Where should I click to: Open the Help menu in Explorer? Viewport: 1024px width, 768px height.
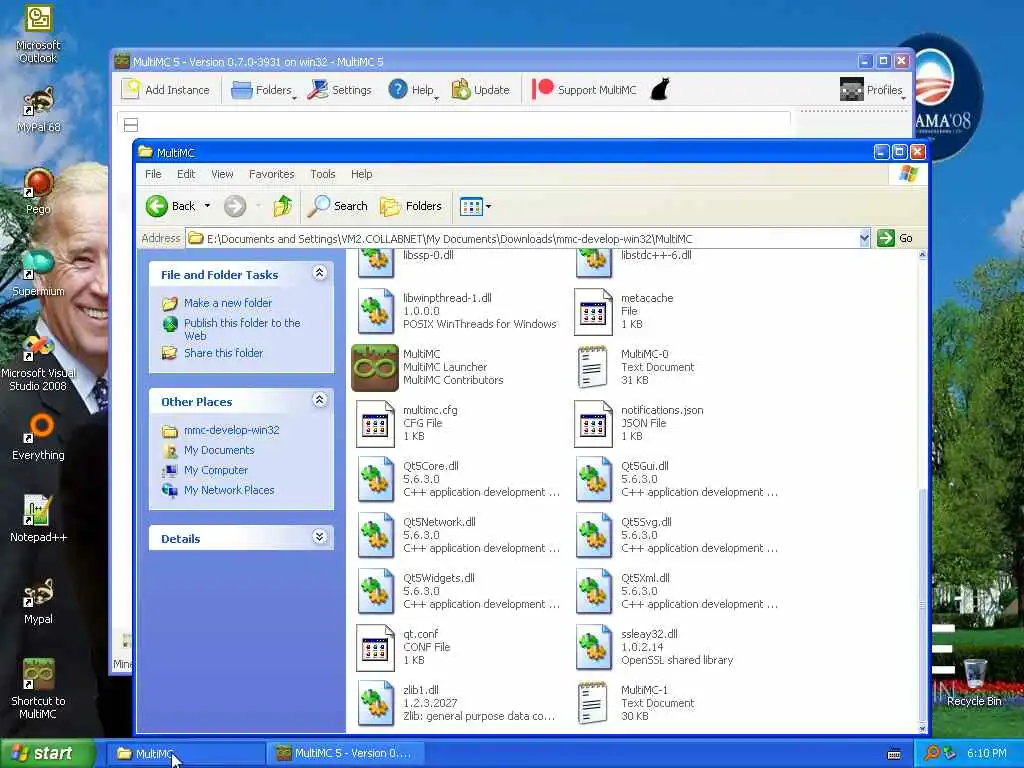(361, 174)
